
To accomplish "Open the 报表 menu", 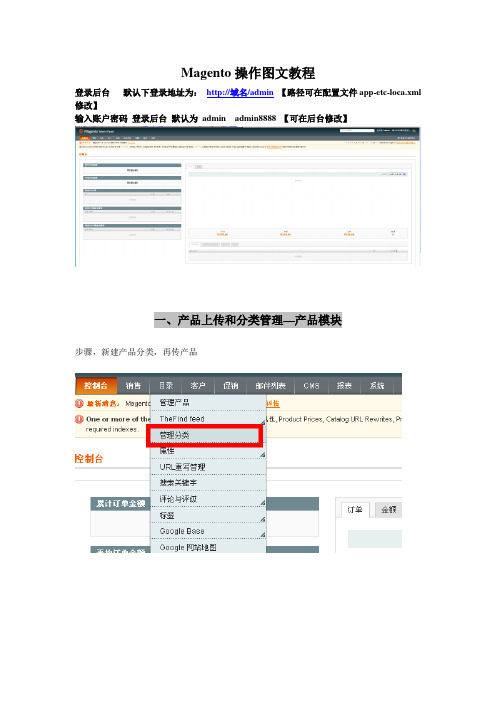I will [x=344, y=385].
